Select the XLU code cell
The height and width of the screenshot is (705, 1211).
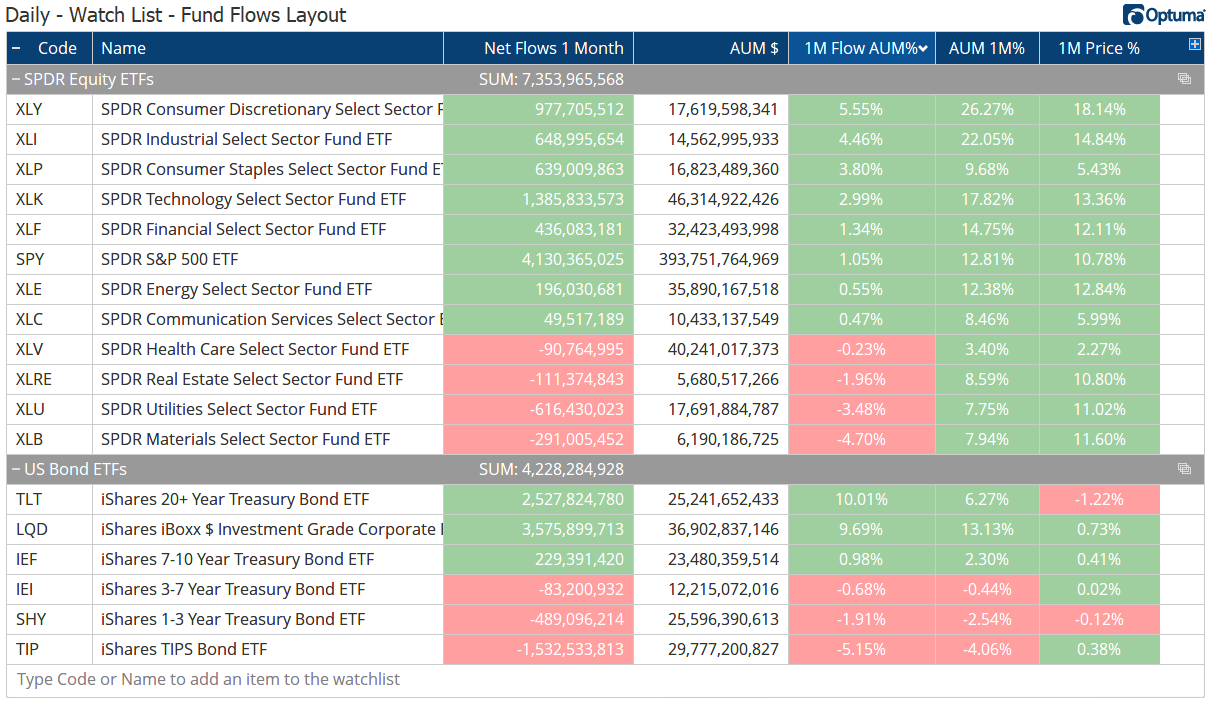click(50, 409)
